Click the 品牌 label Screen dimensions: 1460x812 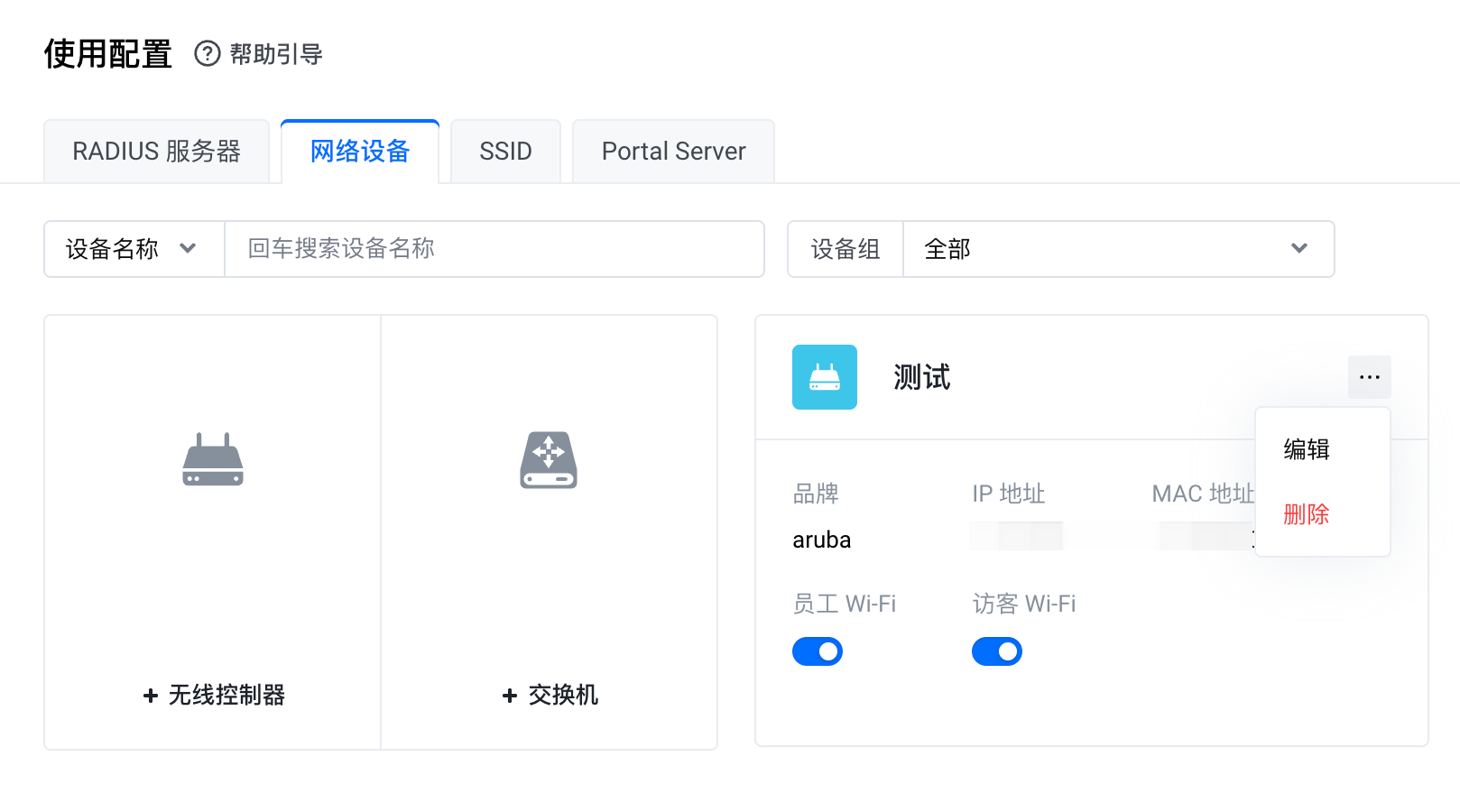(816, 494)
